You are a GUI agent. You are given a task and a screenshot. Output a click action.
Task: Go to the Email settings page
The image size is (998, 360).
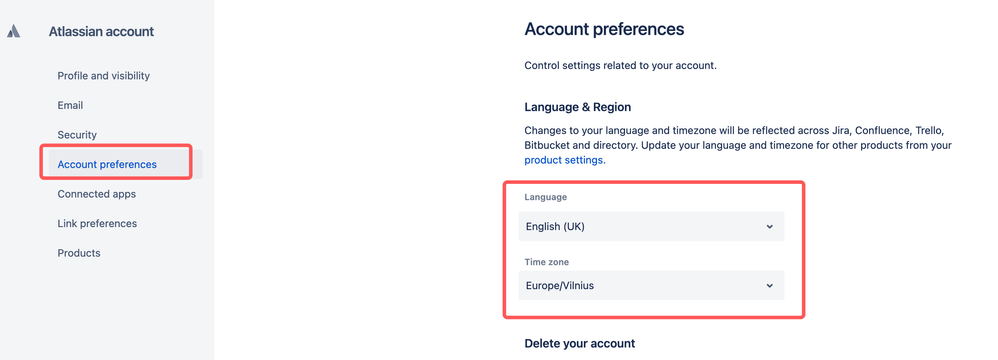(x=70, y=105)
